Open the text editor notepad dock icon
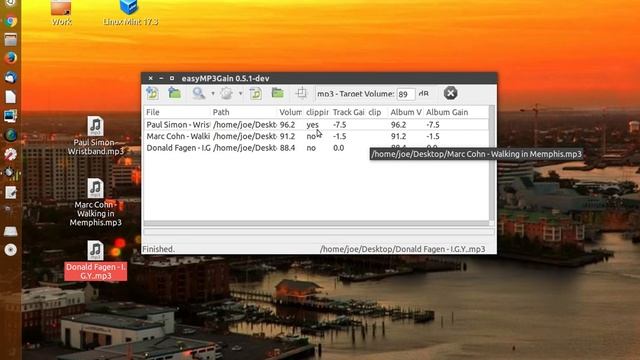The image size is (640, 360). tap(11, 192)
